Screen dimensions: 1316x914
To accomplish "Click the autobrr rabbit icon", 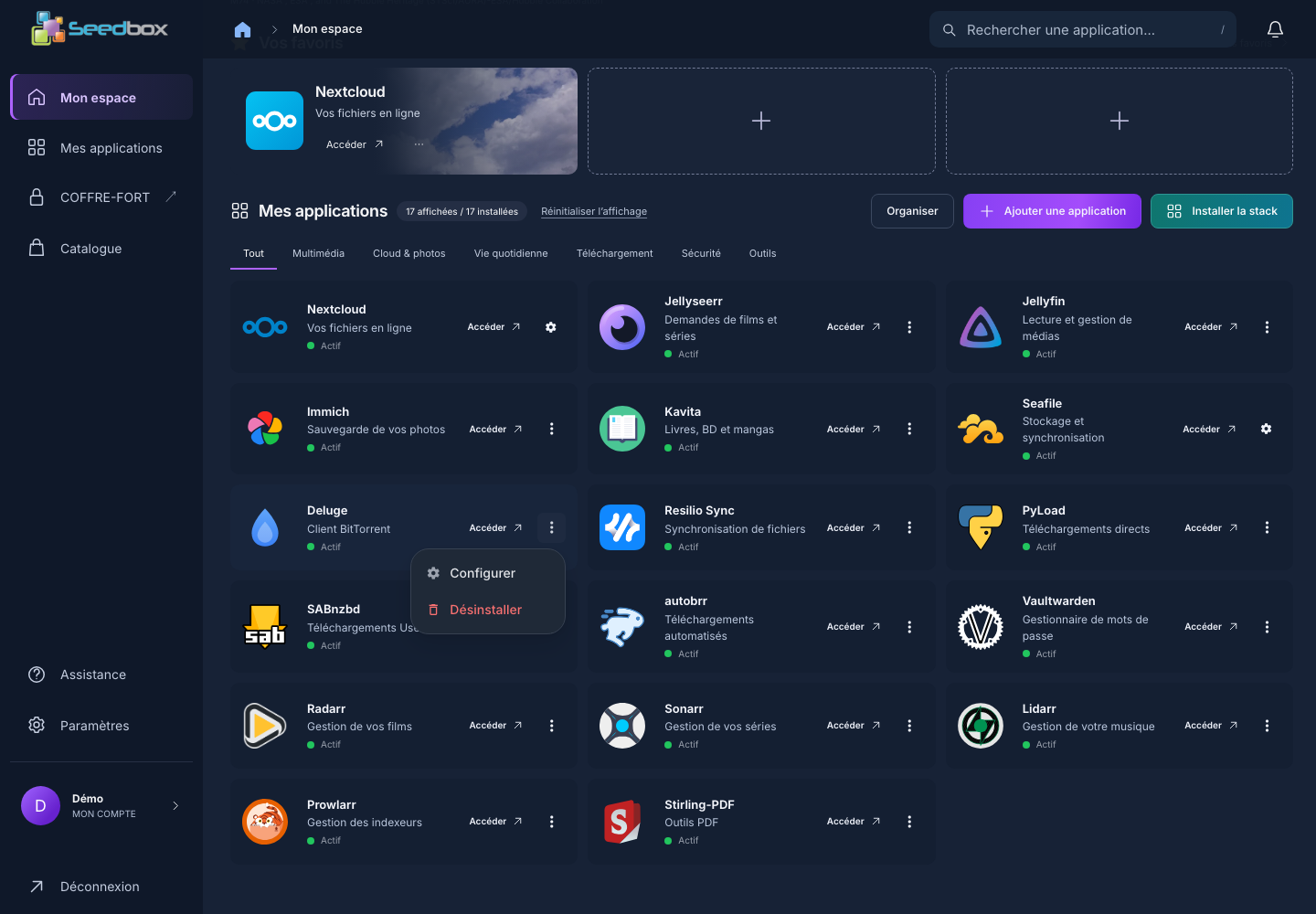I will 622,627.
